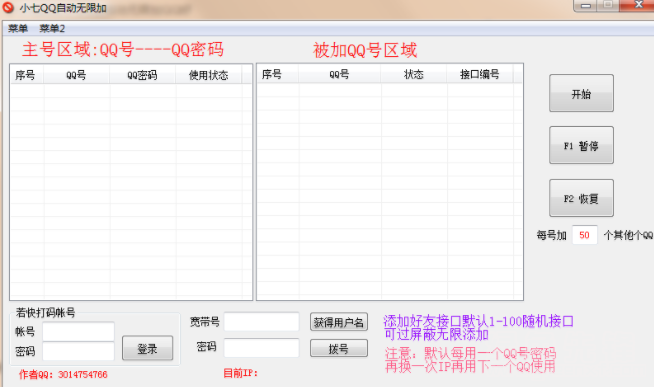This screenshot has width=654, height=387.
Task: Select the QQ密码 column header in main list
Action: click(x=143, y=75)
